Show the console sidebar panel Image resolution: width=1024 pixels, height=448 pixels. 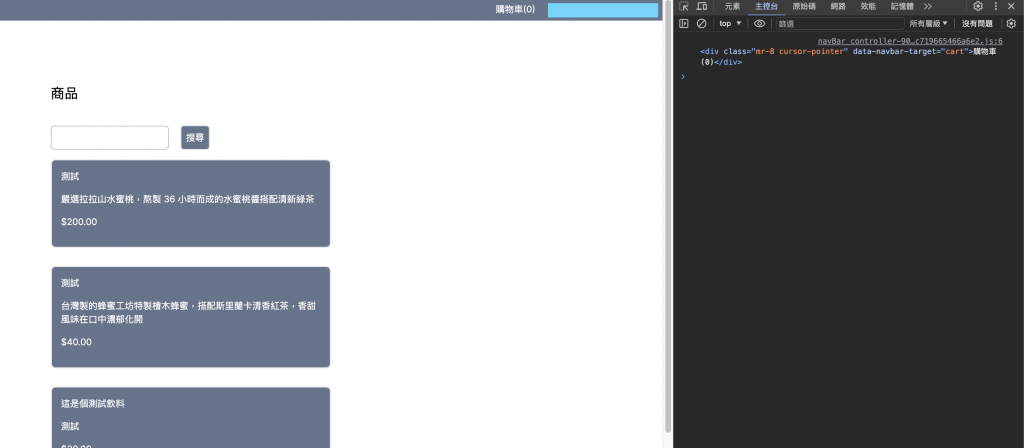tap(684, 24)
